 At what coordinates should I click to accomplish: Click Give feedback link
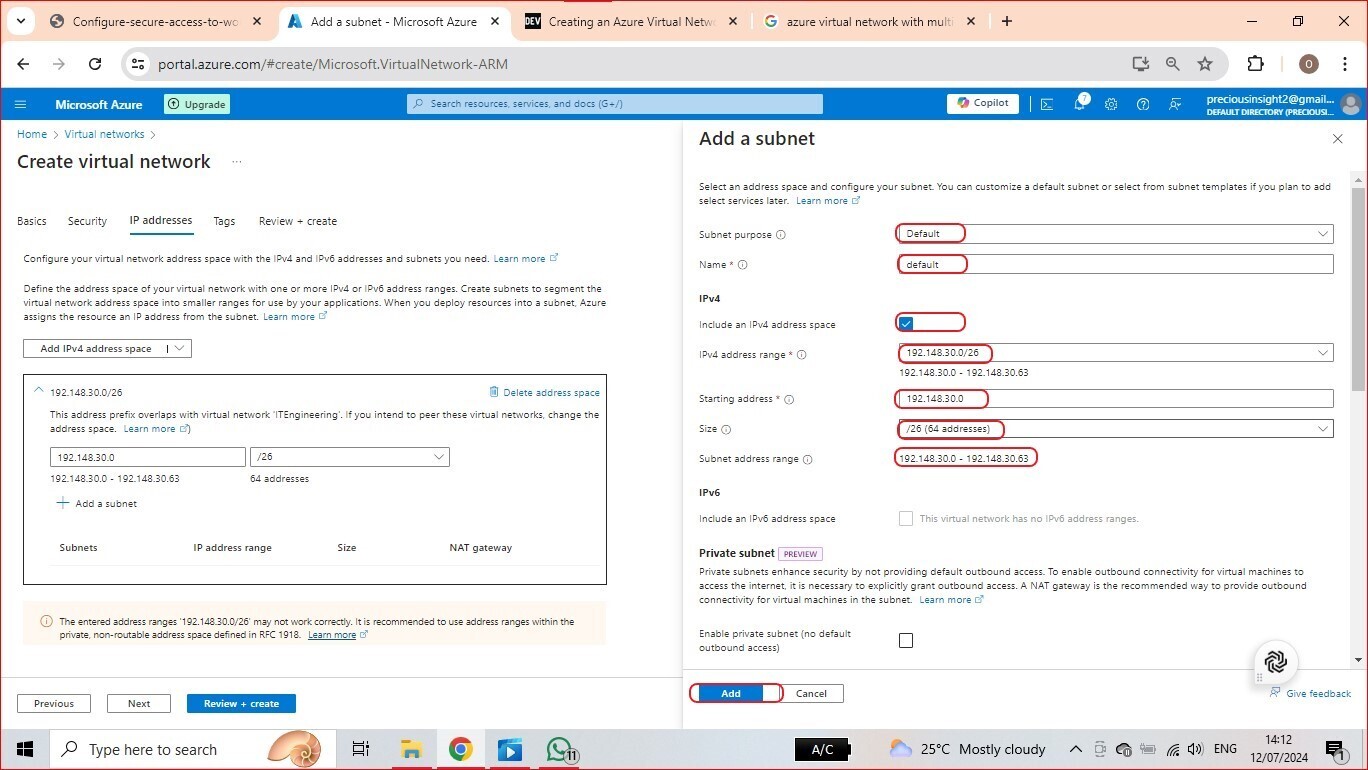[x=1311, y=693]
